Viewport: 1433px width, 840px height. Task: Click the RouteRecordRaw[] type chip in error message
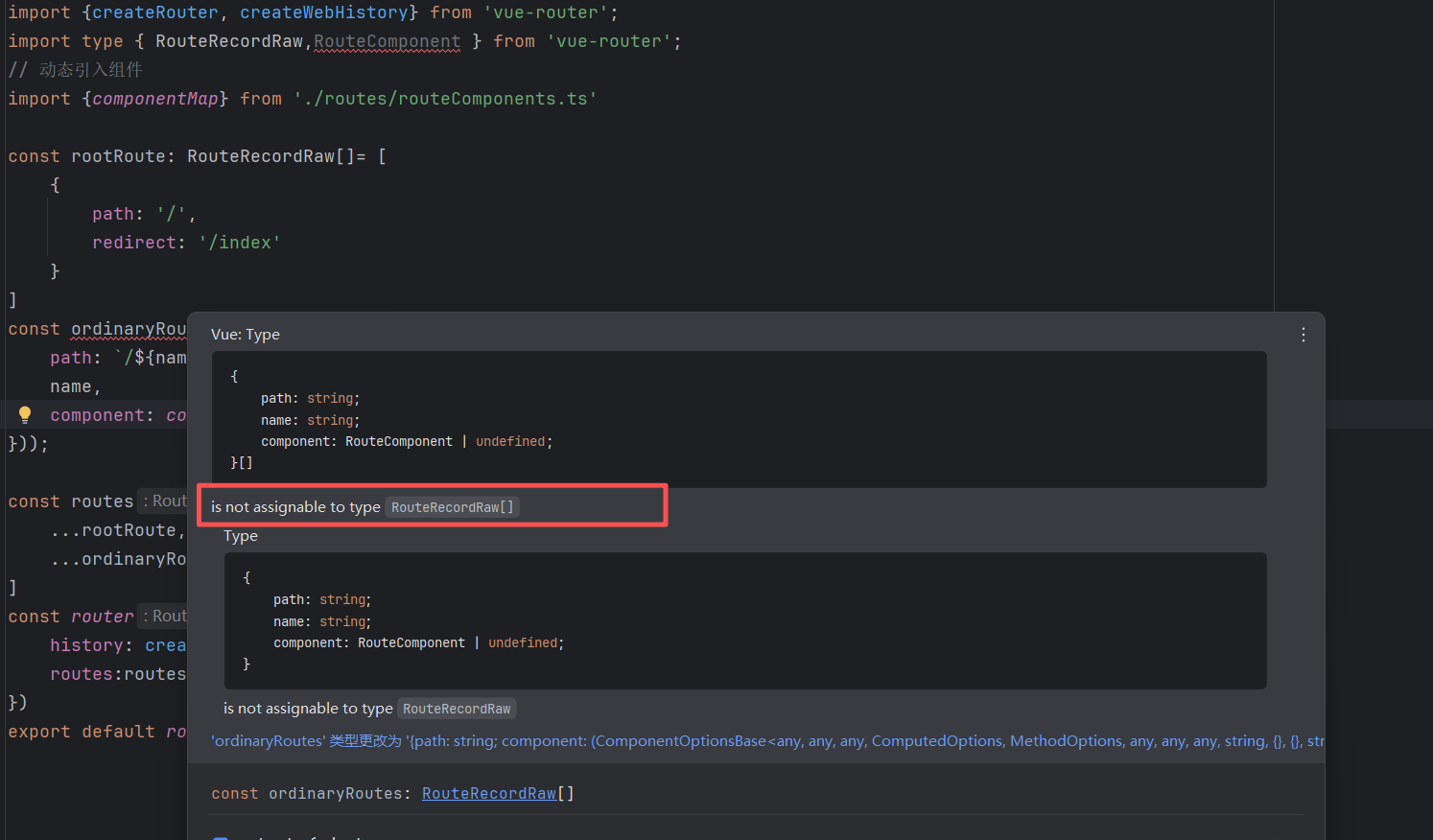click(x=453, y=507)
